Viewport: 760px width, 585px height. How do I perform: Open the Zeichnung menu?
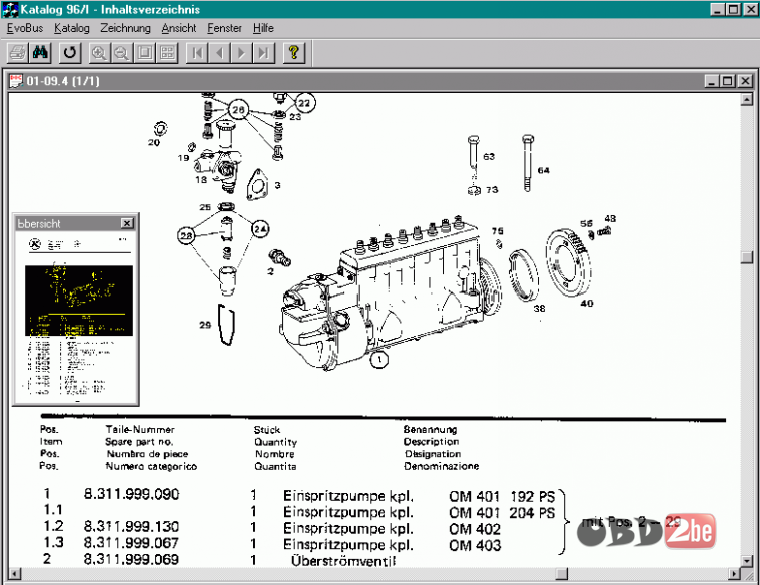click(126, 28)
